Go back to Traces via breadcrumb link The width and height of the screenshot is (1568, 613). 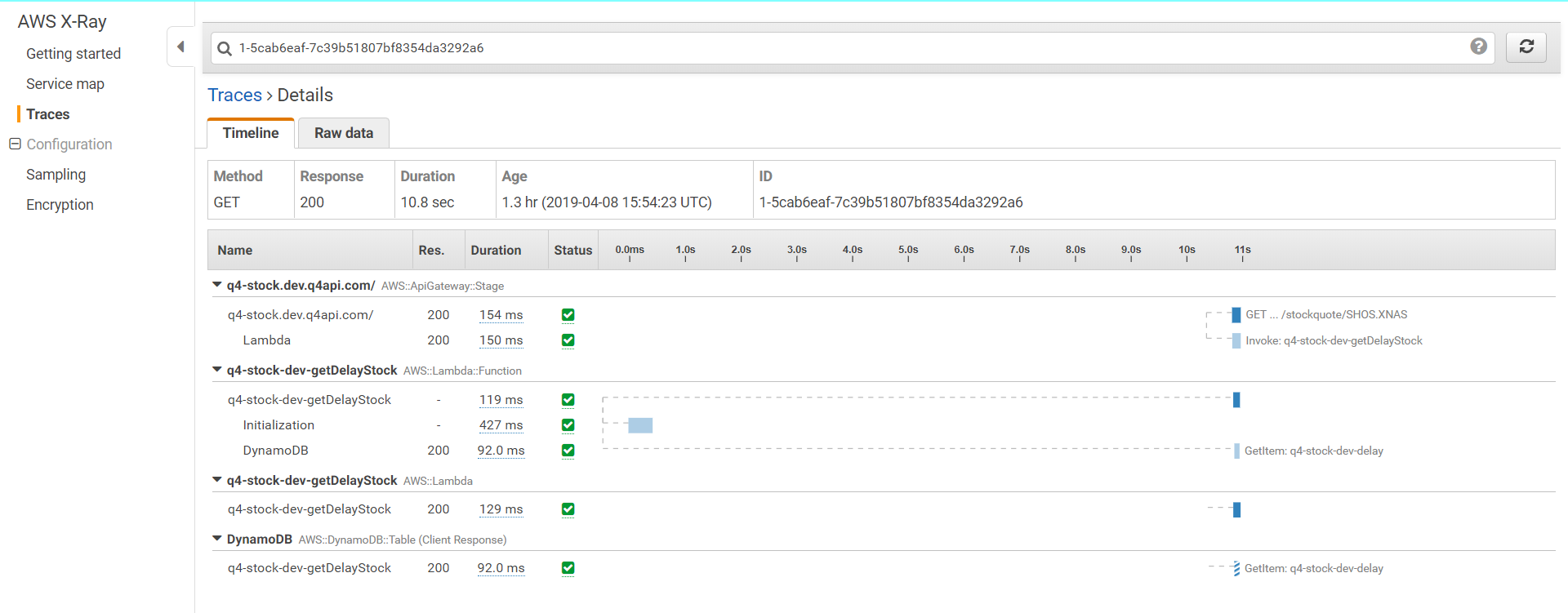click(x=234, y=95)
